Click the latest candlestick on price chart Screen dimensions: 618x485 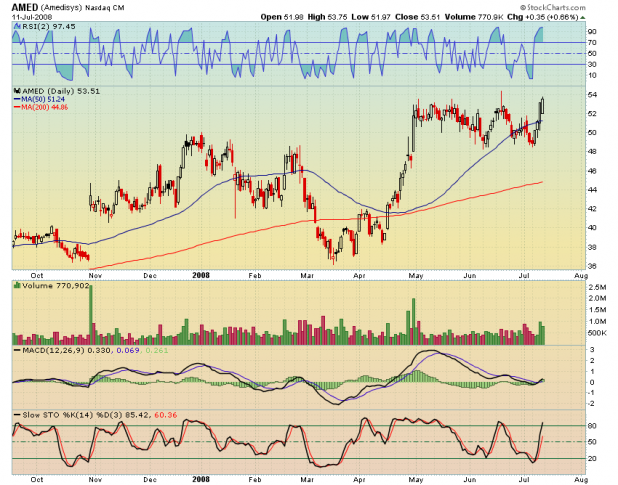(x=543, y=106)
